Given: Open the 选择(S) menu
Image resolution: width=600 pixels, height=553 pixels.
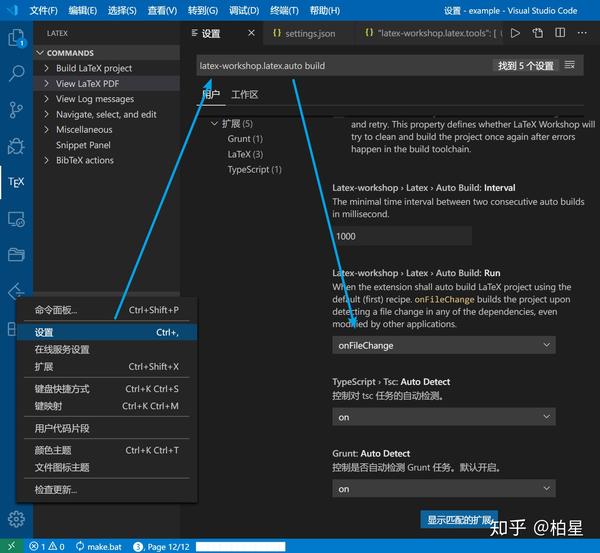Looking at the screenshot, I should (122, 10).
